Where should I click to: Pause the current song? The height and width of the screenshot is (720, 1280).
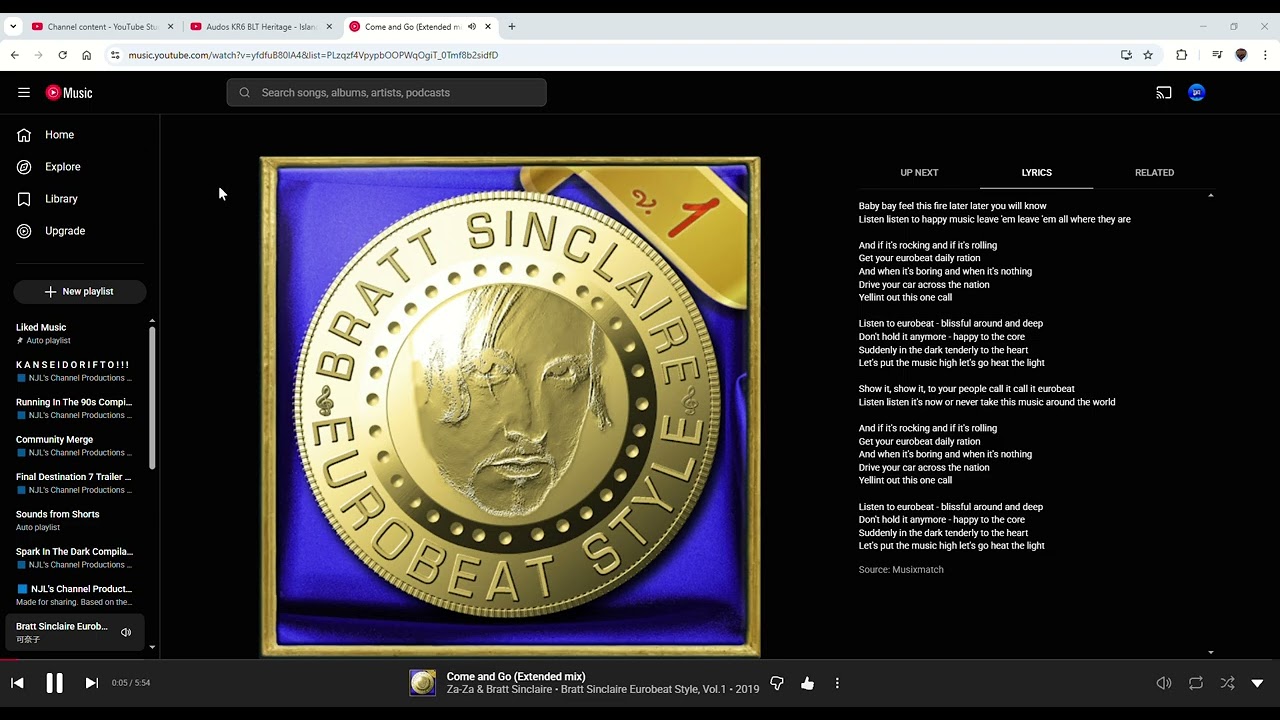54,683
